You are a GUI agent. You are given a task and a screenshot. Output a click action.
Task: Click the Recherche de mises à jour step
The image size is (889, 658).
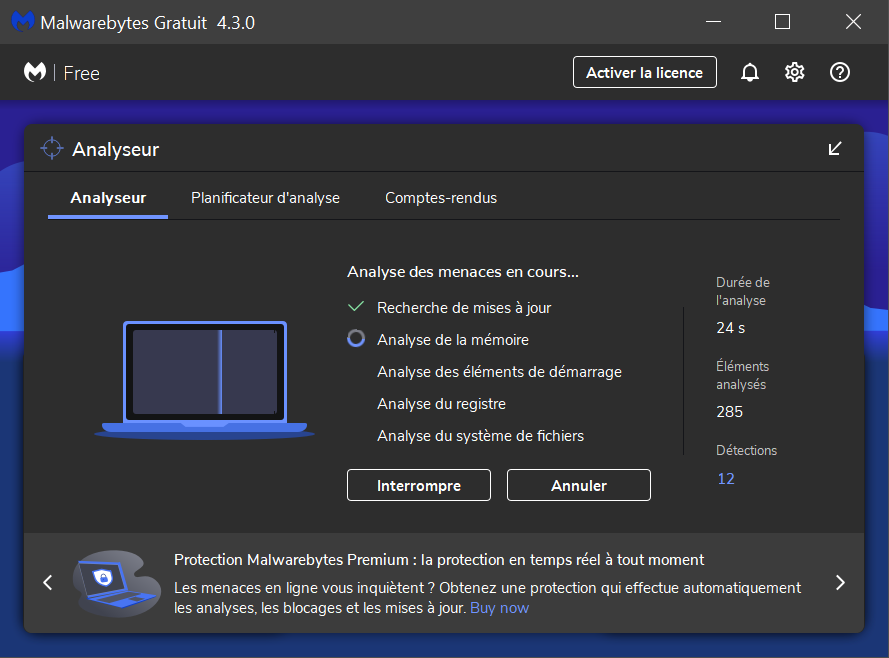[464, 308]
